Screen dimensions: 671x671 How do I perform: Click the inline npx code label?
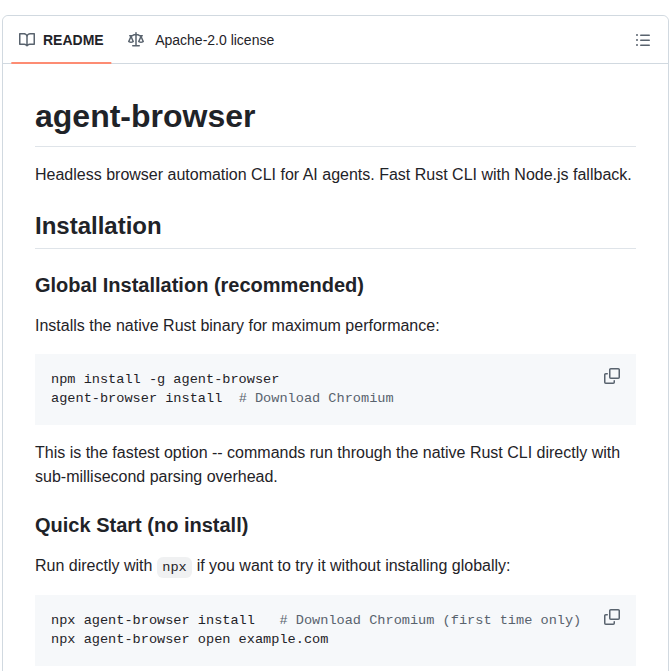coord(174,567)
